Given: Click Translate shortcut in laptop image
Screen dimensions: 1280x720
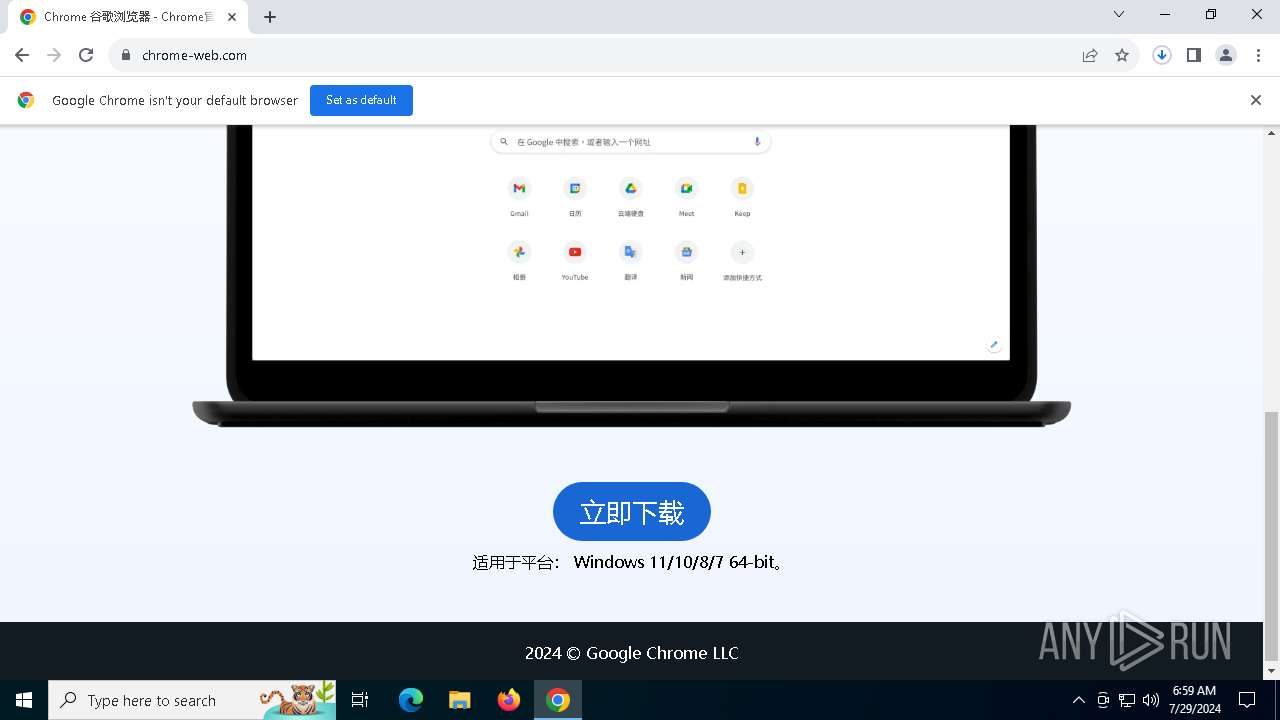Looking at the screenshot, I should (x=631, y=260).
